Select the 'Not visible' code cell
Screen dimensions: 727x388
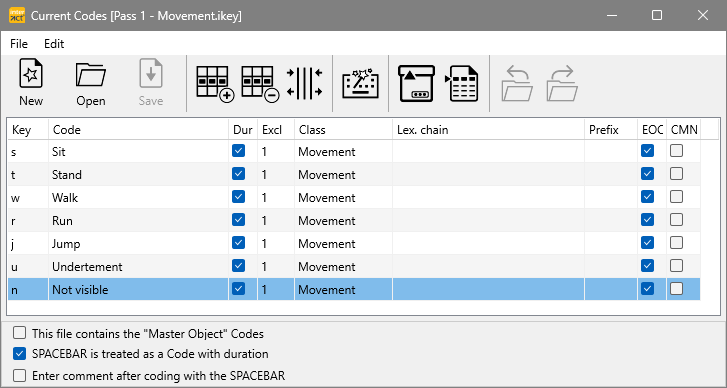tap(139, 289)
